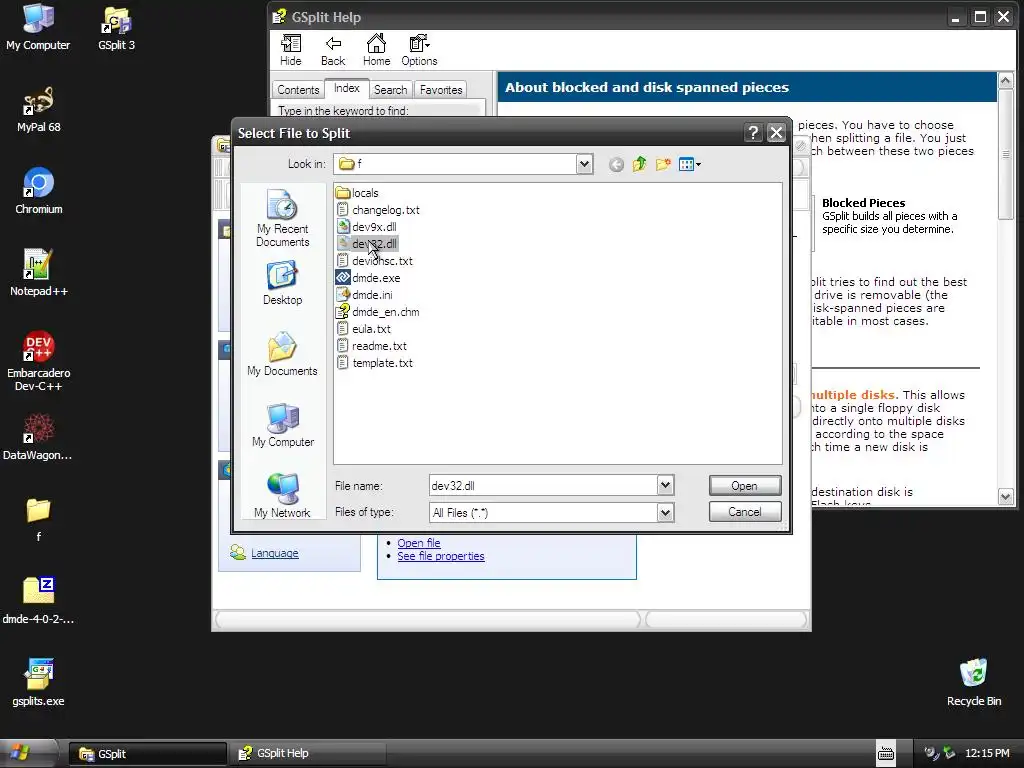Create new folder in file dialog
Screen dimensions: 1024x768
pos(663,165)
